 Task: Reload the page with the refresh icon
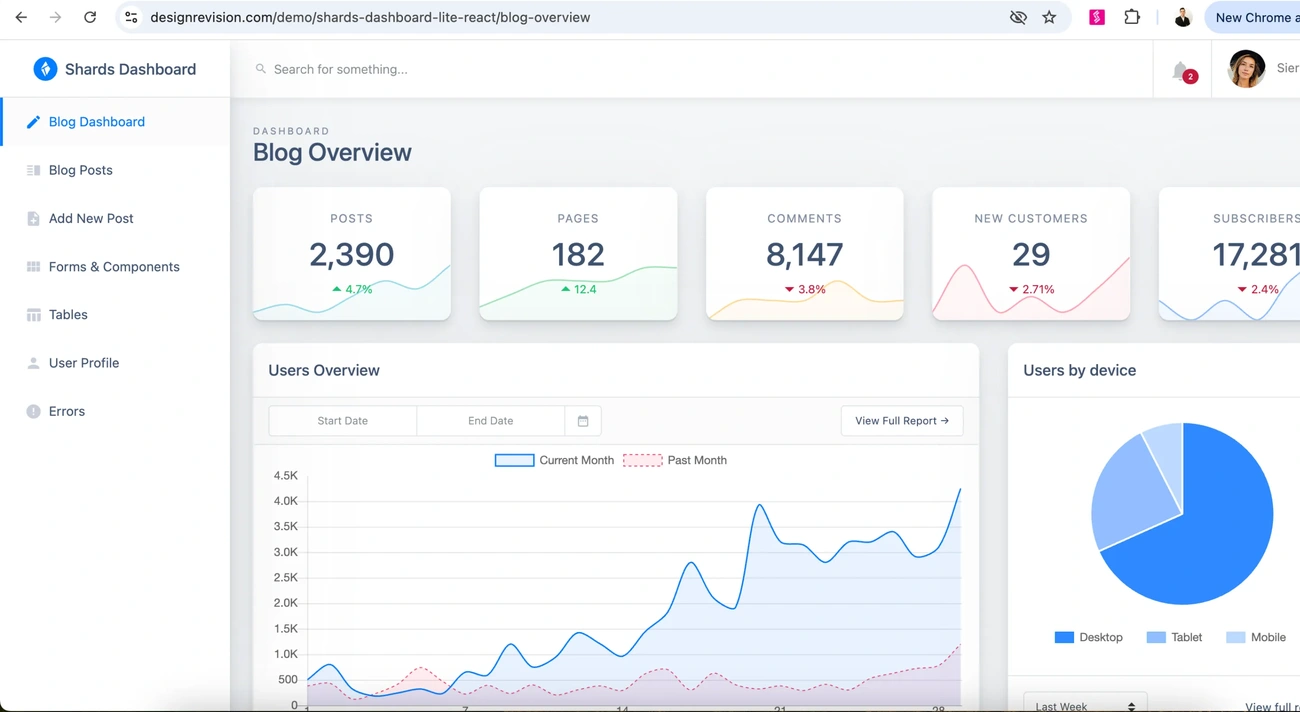90,17
